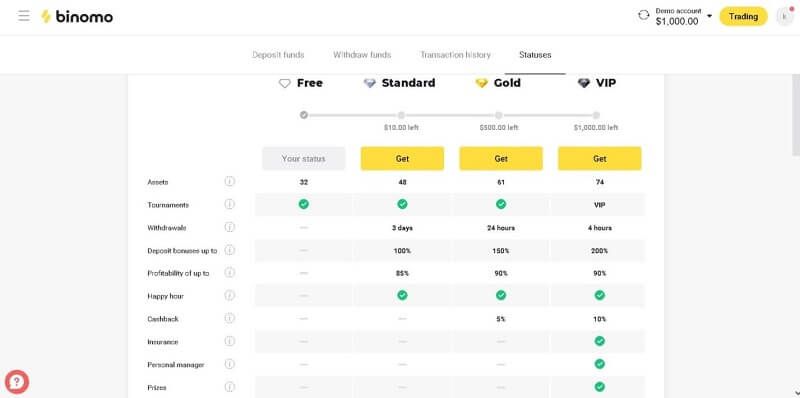Show info for Assets row
The height and width of the screenshot is (398, 800).
[230, 181]
